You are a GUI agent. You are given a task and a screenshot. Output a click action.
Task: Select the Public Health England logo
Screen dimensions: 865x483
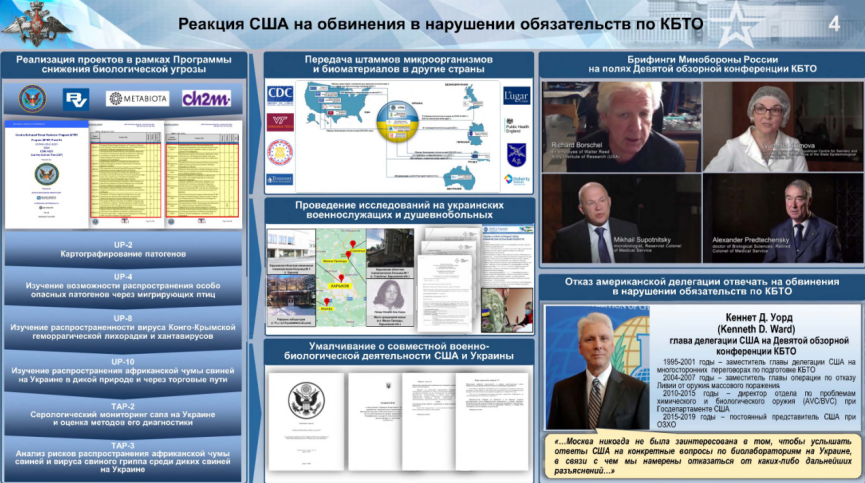[x=516, y=127]
